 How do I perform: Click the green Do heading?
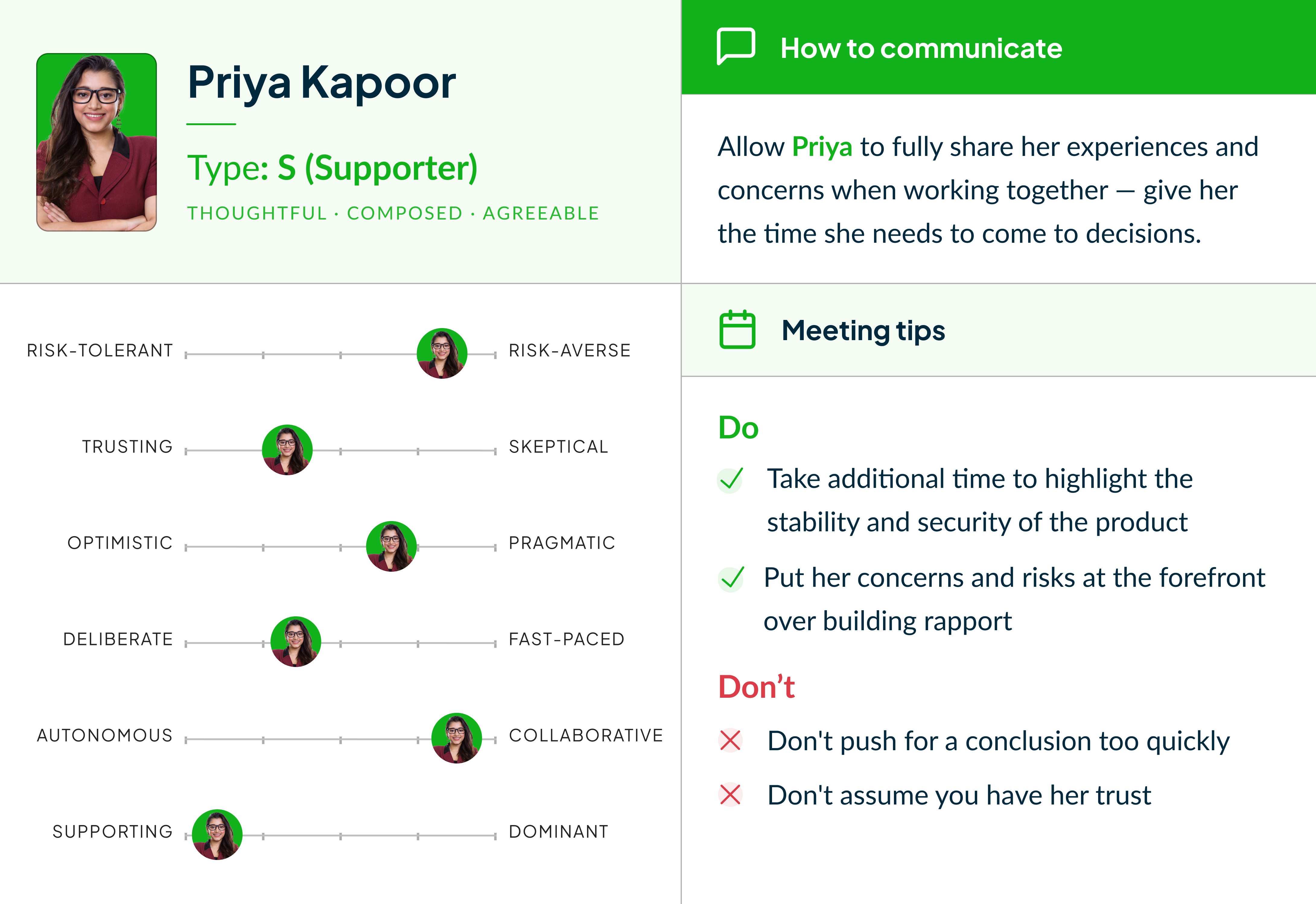[x=738, y=428]
